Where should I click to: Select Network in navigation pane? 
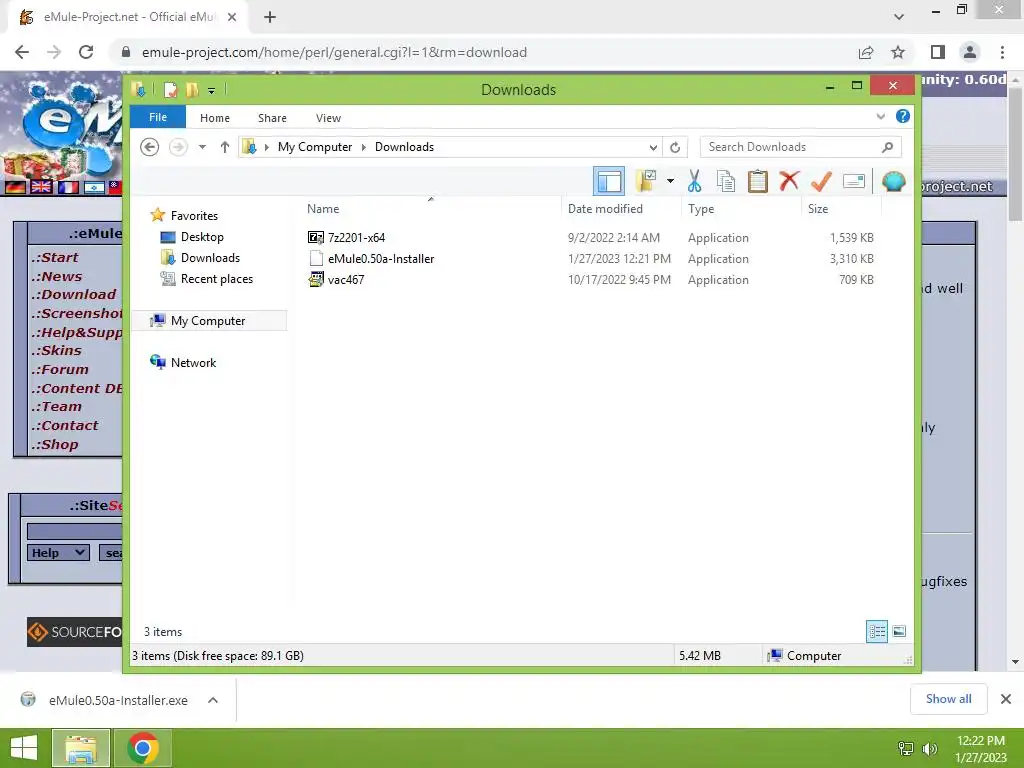193,362
